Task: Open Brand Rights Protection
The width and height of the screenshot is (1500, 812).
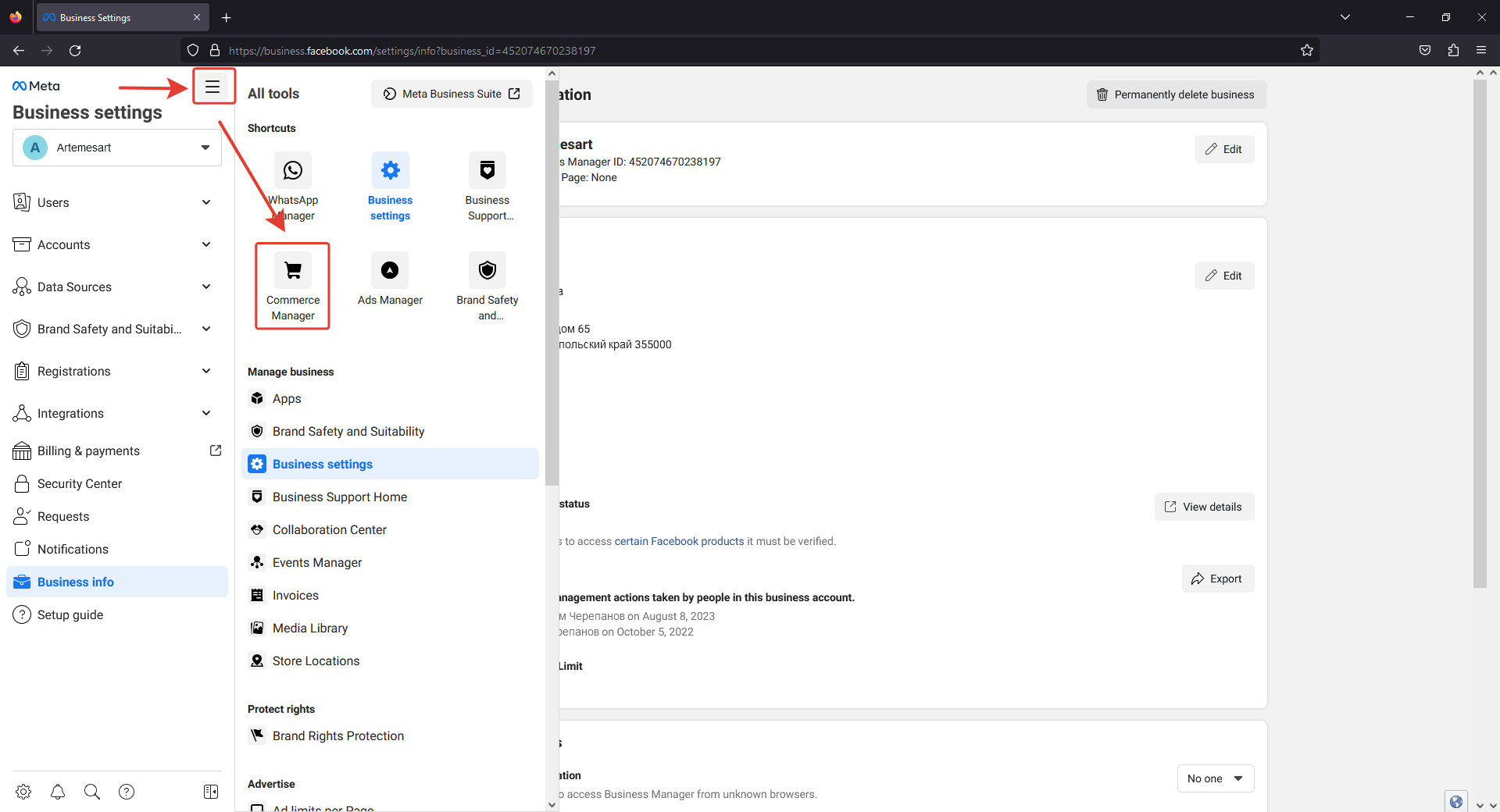Action: coord(390,736)
